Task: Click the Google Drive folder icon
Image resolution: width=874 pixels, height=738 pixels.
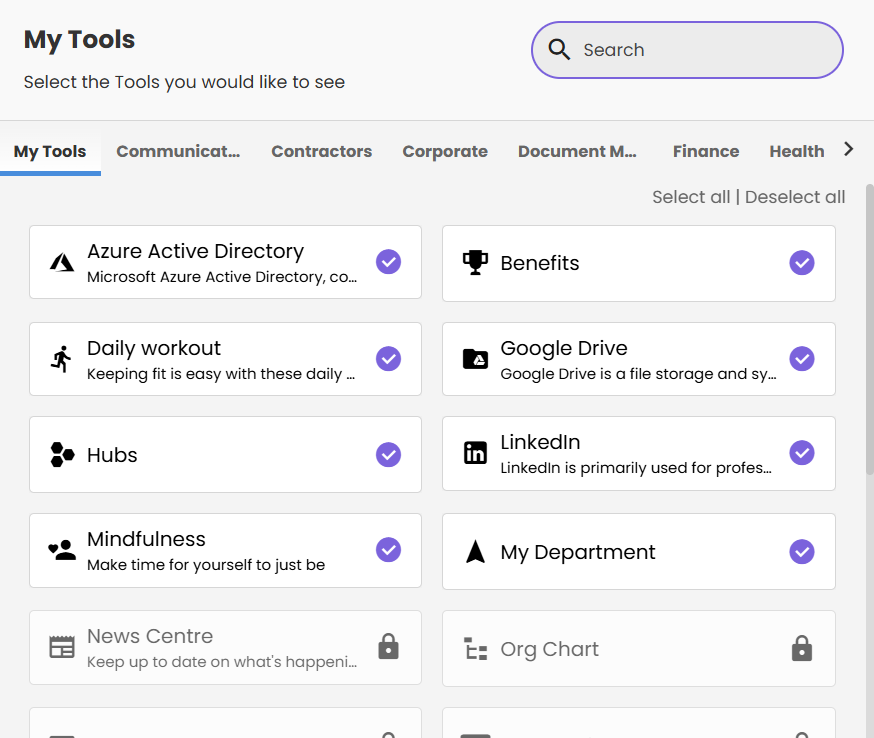Action: click(x=475, y=359)
